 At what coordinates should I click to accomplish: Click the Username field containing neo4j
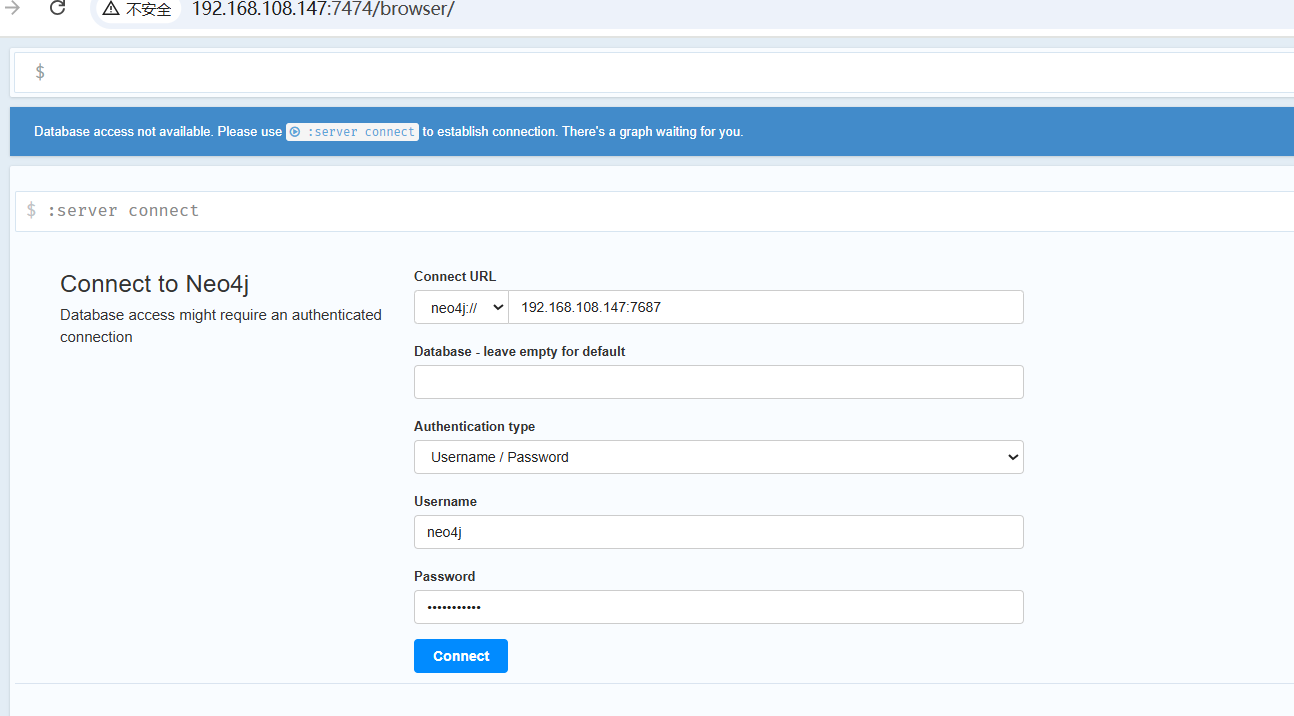pyautogui.click(x=719, y=532)
